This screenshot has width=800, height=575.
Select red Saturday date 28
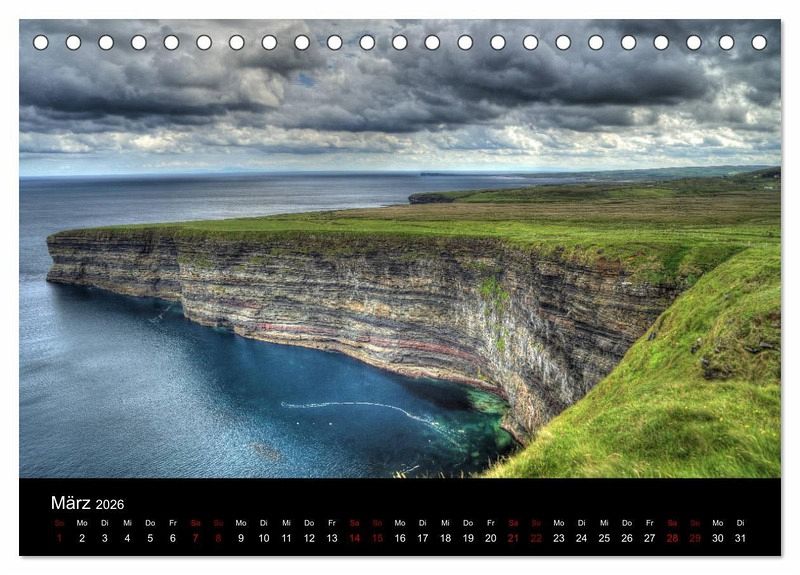672,538
